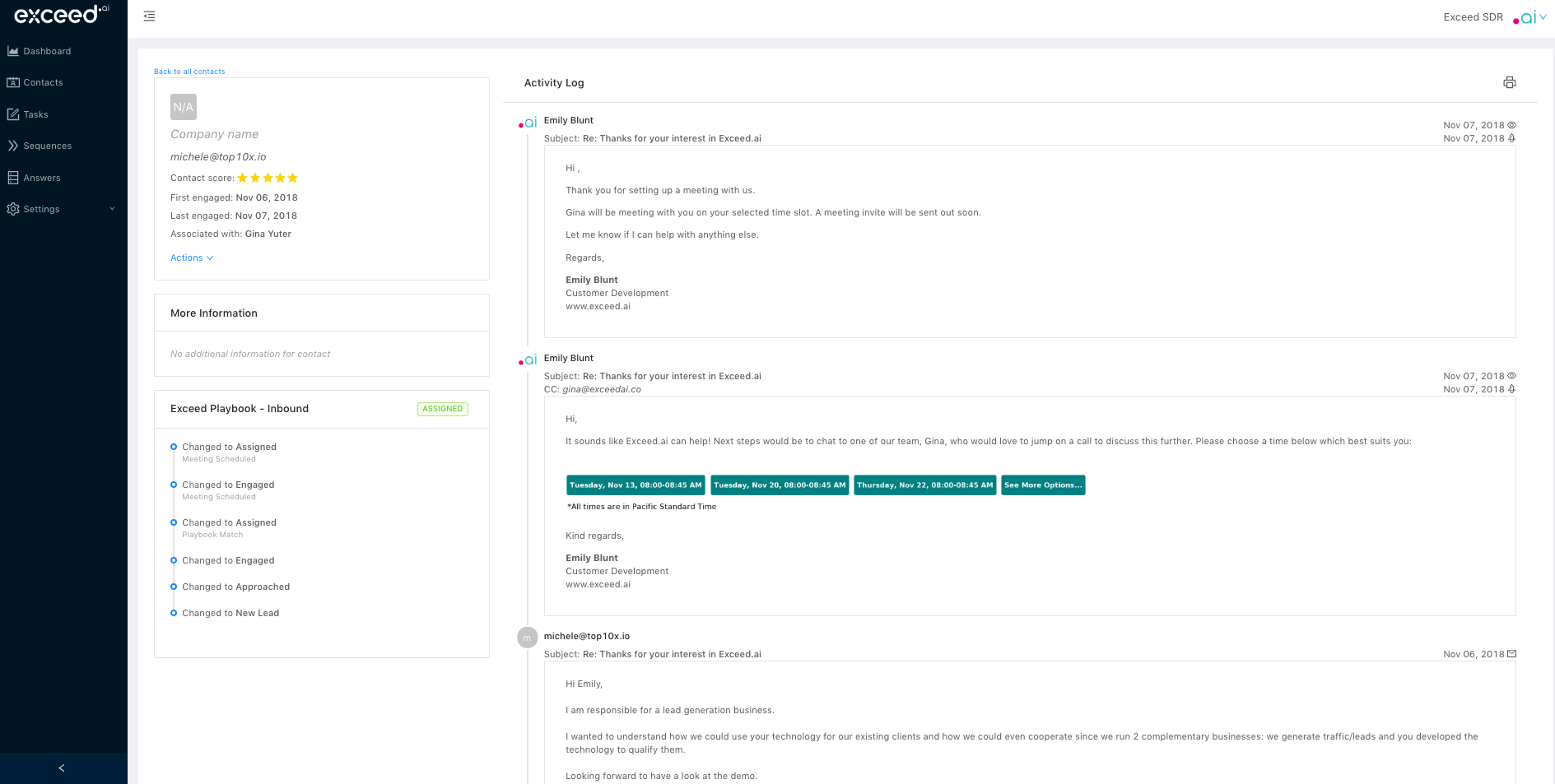Viewport: 1555px width, 784px height.
Task: Click the 'Company name' placeholder
Action: coord(214,134)
